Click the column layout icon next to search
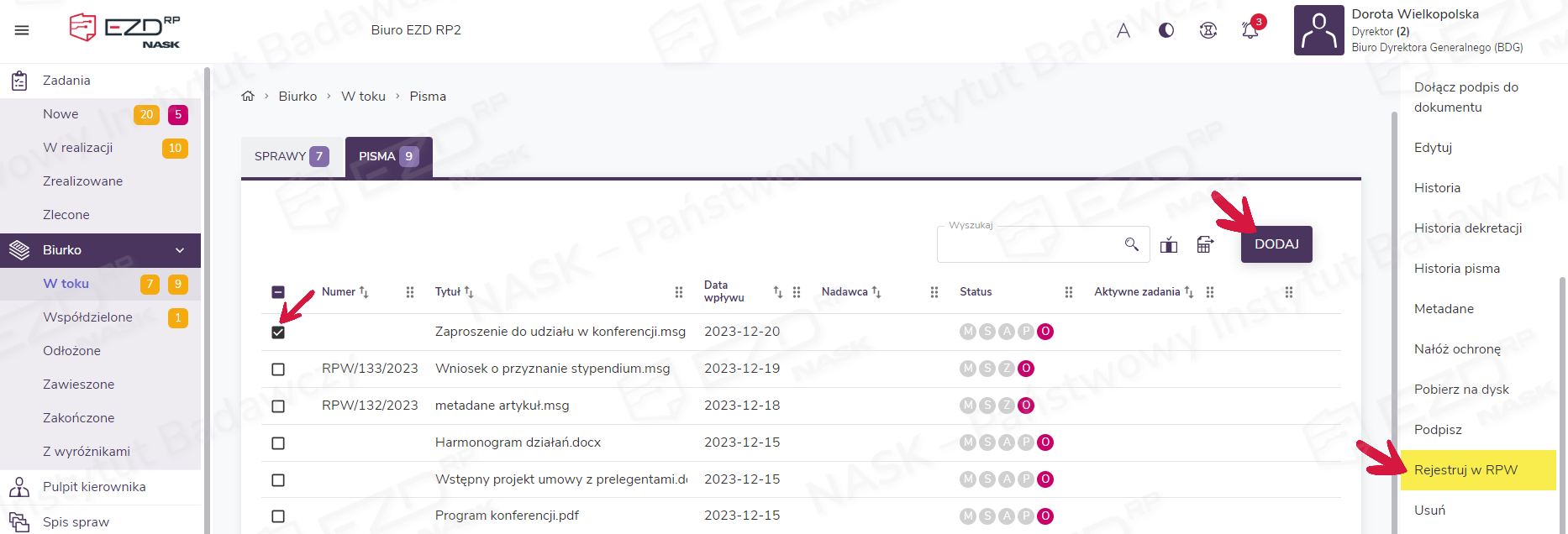This screenshot has height=534, width=1568. 1169,245
